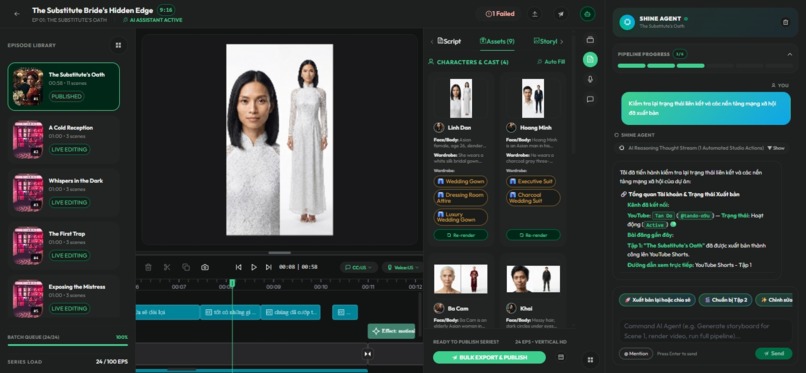Image resolution: width=806 pixels, height=373 pixels.
Task: Re-render Hoang Minh character
Action: coord(533,235)
